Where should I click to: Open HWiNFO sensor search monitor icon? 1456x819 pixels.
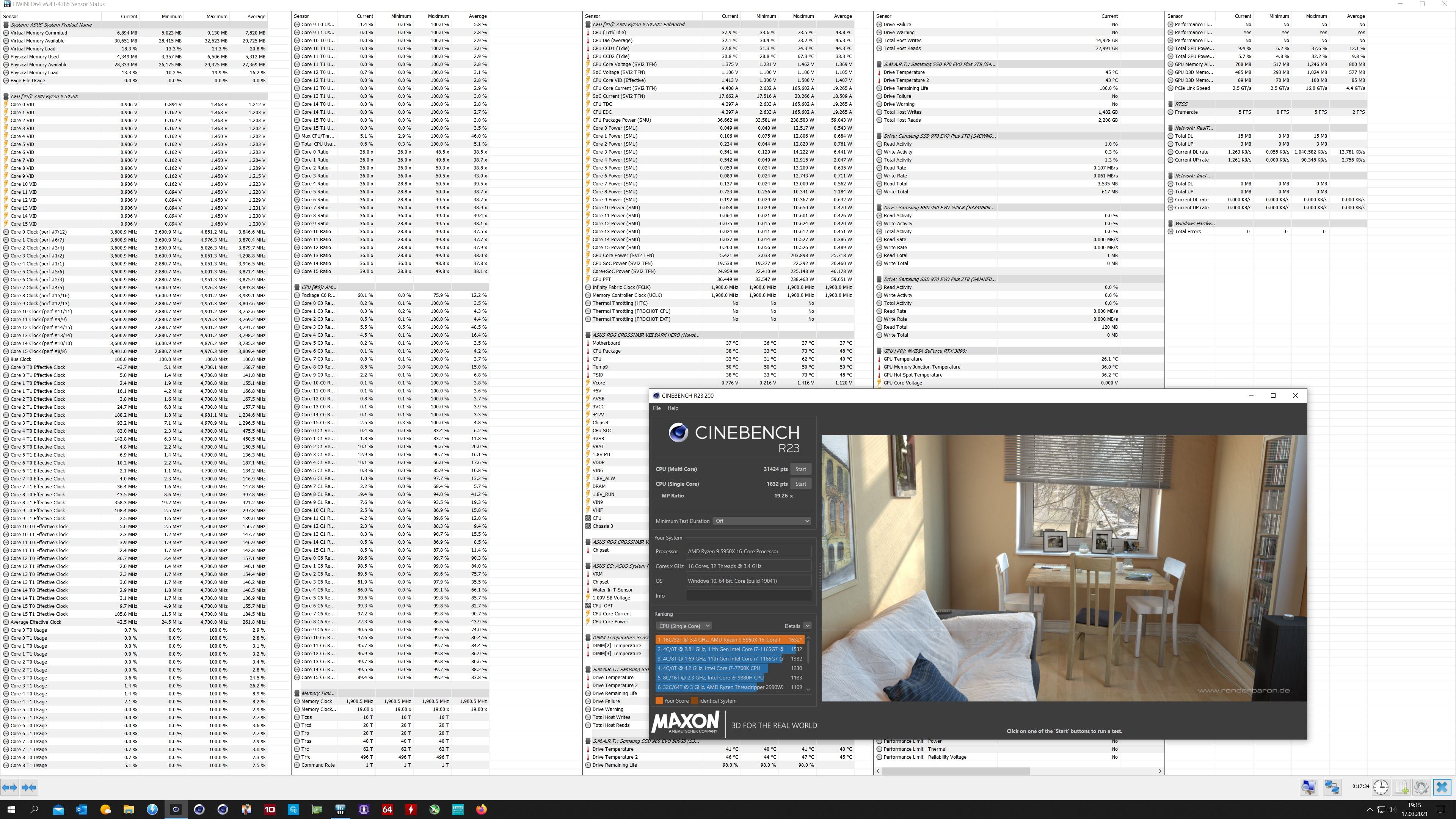(1309, 787)
